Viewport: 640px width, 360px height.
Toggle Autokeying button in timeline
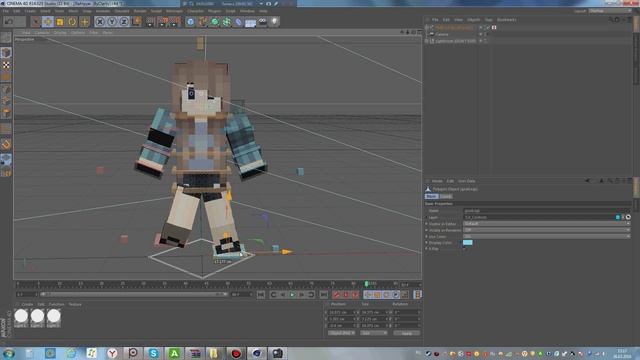[346, 295]
